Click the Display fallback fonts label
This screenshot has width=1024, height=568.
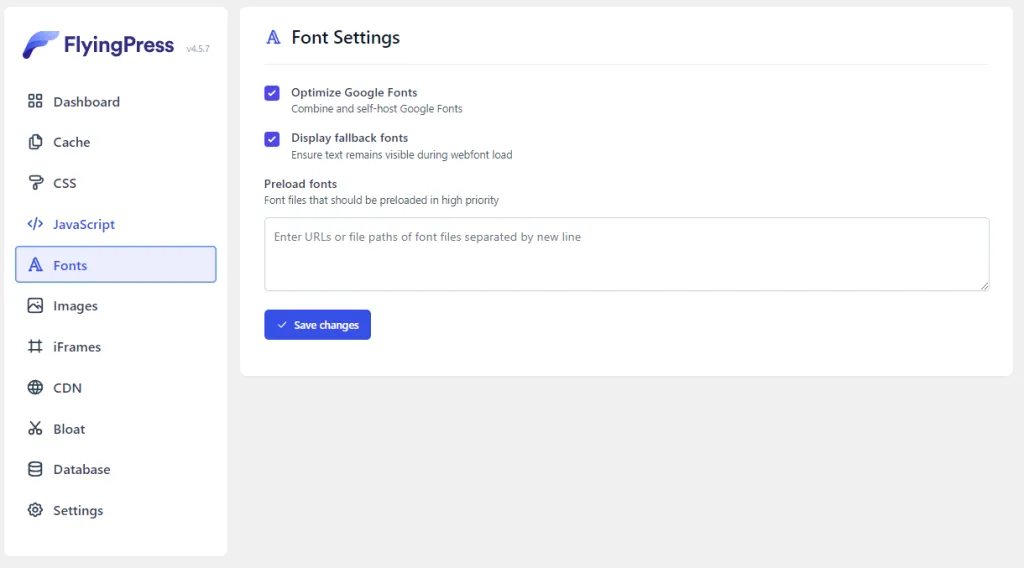(x=349, y=138)
